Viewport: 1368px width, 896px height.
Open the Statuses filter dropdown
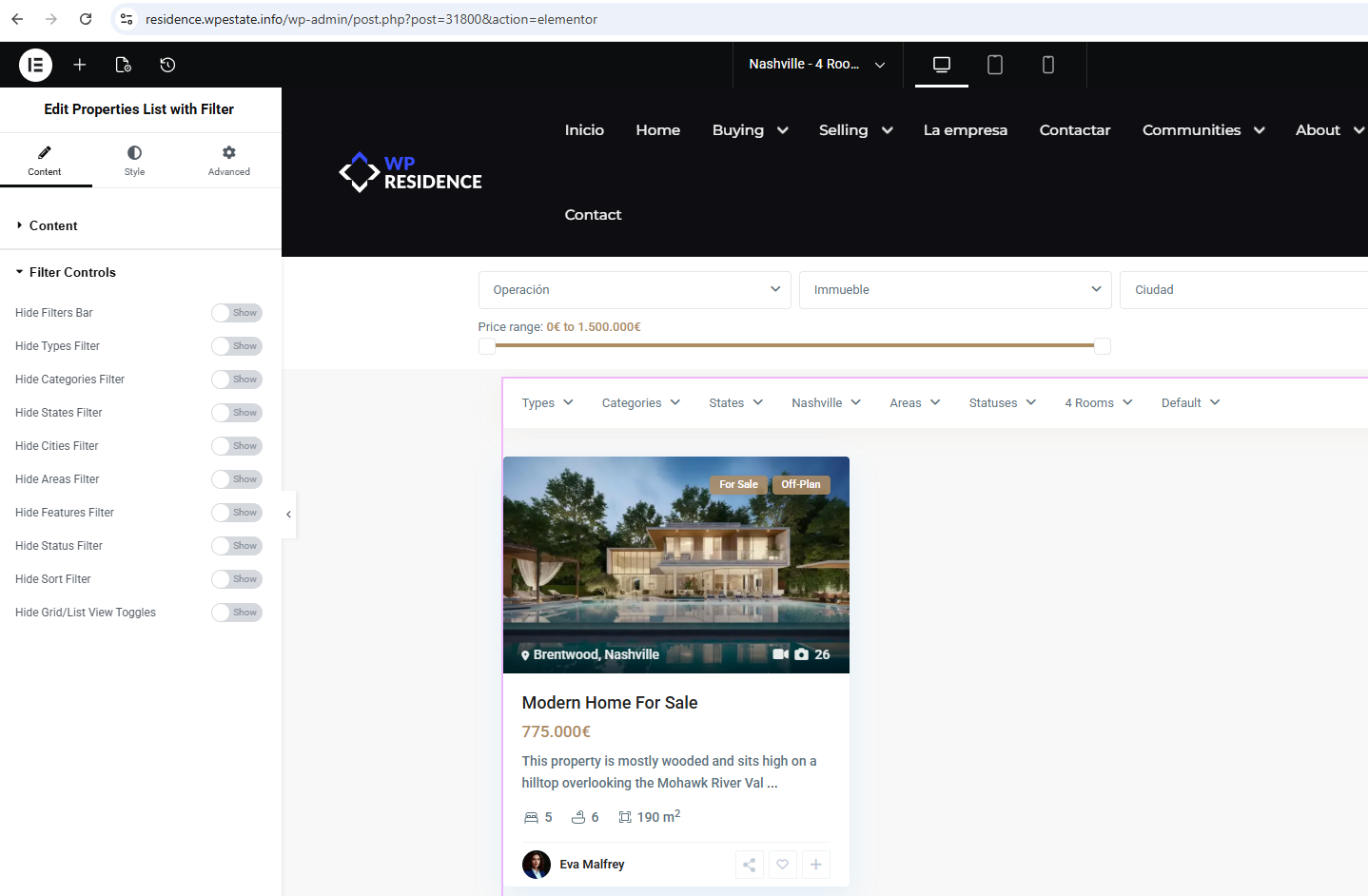tap(1003, 403)
